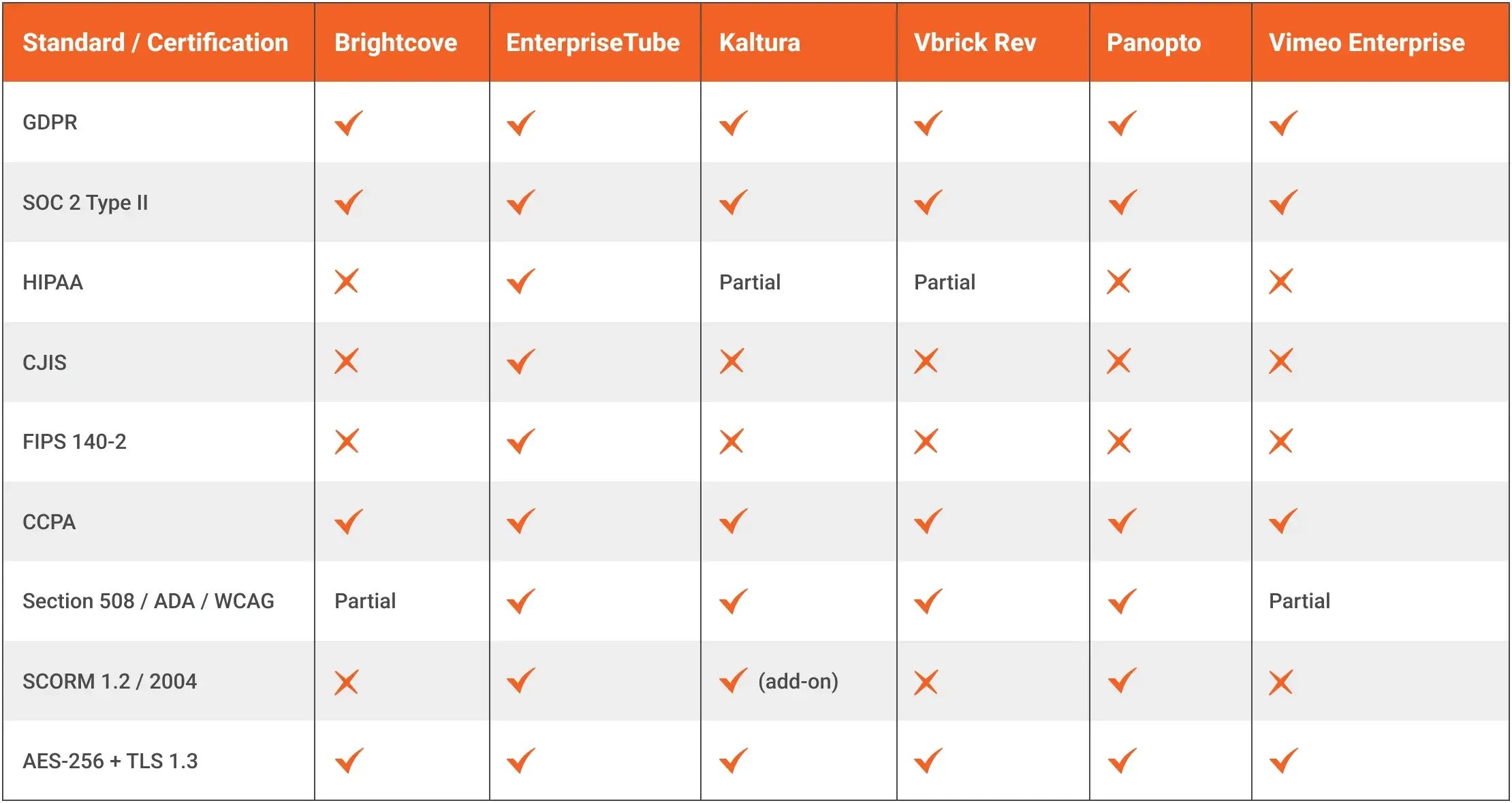Click the FIPS 140-2 cross under Kaltura
This screenshot has height=803, width=1512.
[x=732, y=441]
